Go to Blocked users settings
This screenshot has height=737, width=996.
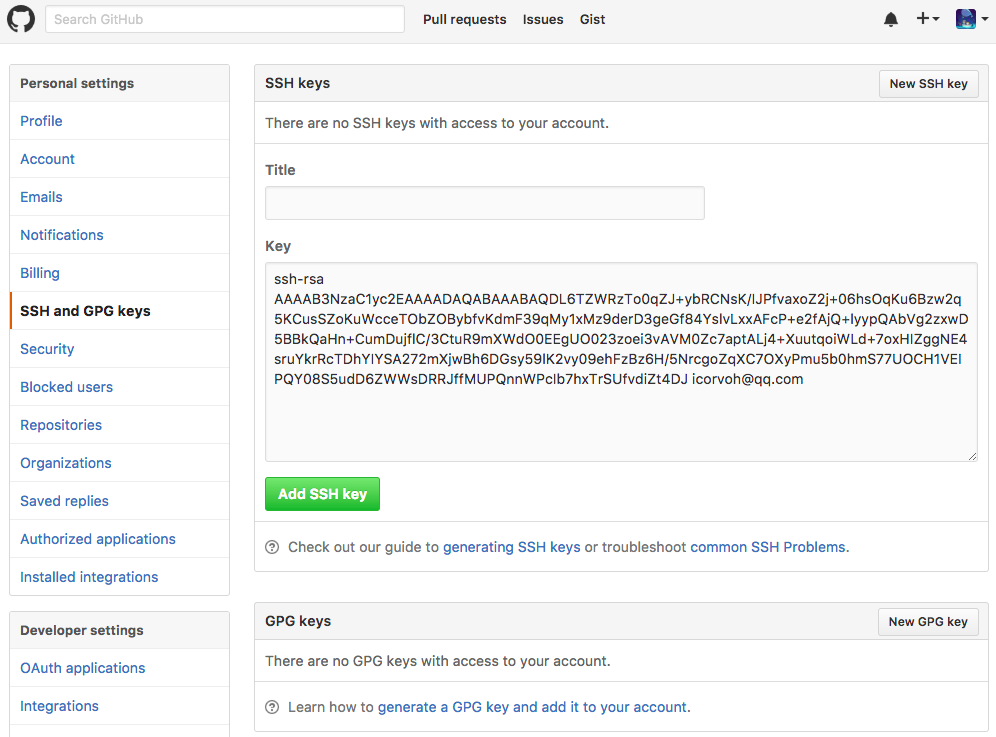[x=119, y=387]
